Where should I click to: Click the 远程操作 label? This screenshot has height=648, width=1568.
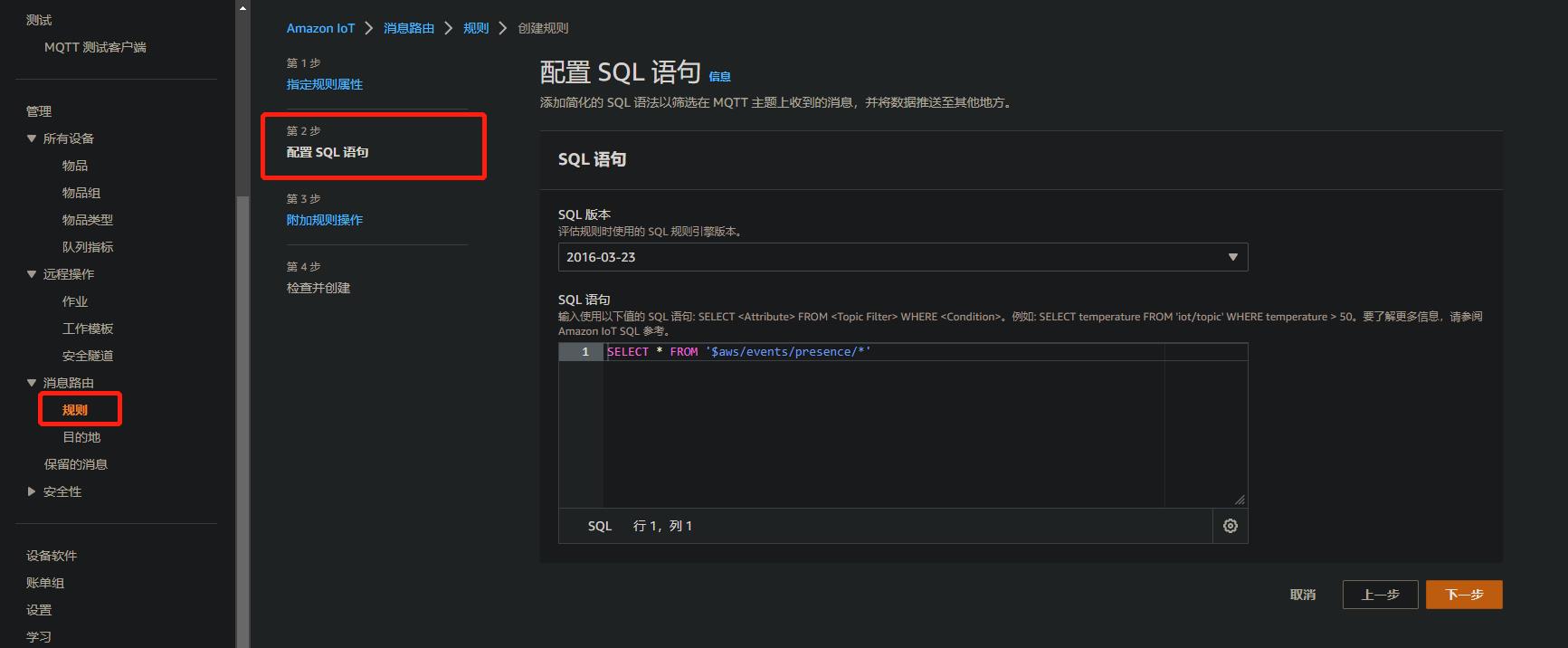69,274
